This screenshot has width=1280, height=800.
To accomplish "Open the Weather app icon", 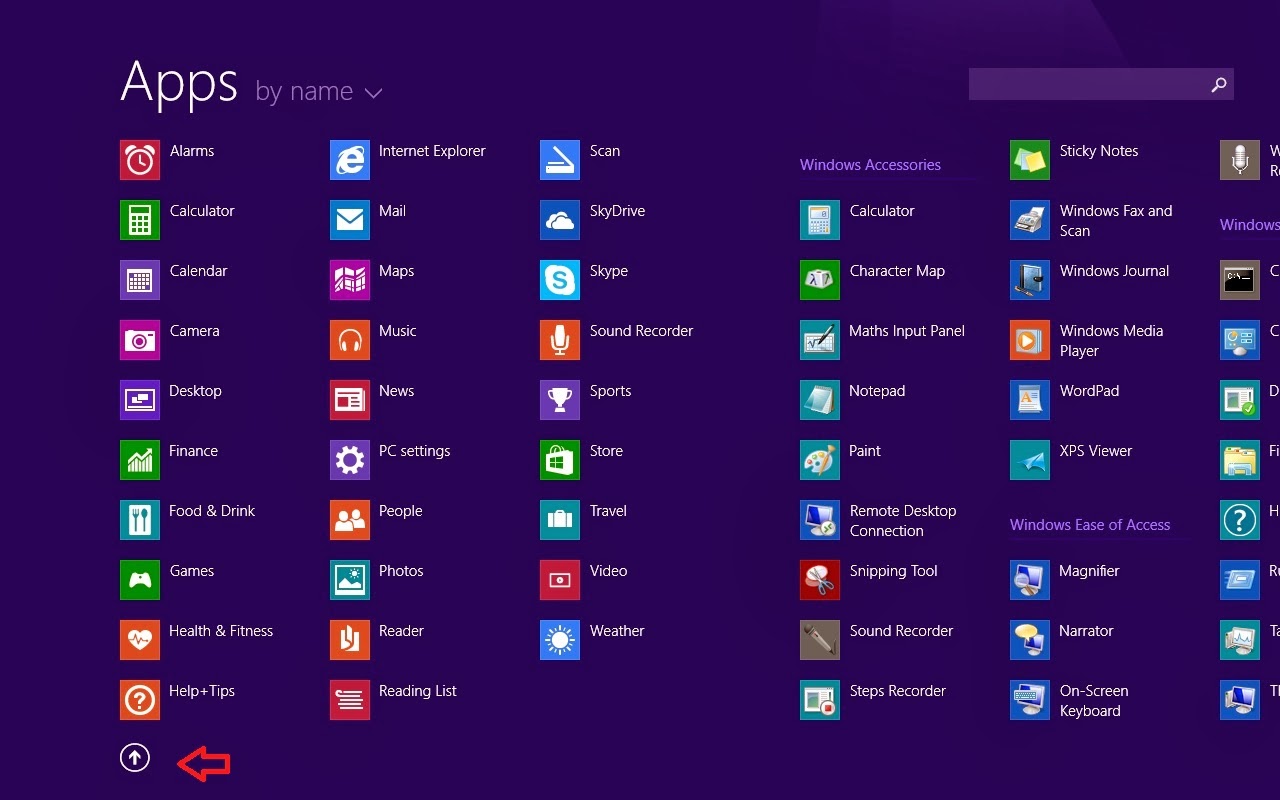I will tap(560, 640).
